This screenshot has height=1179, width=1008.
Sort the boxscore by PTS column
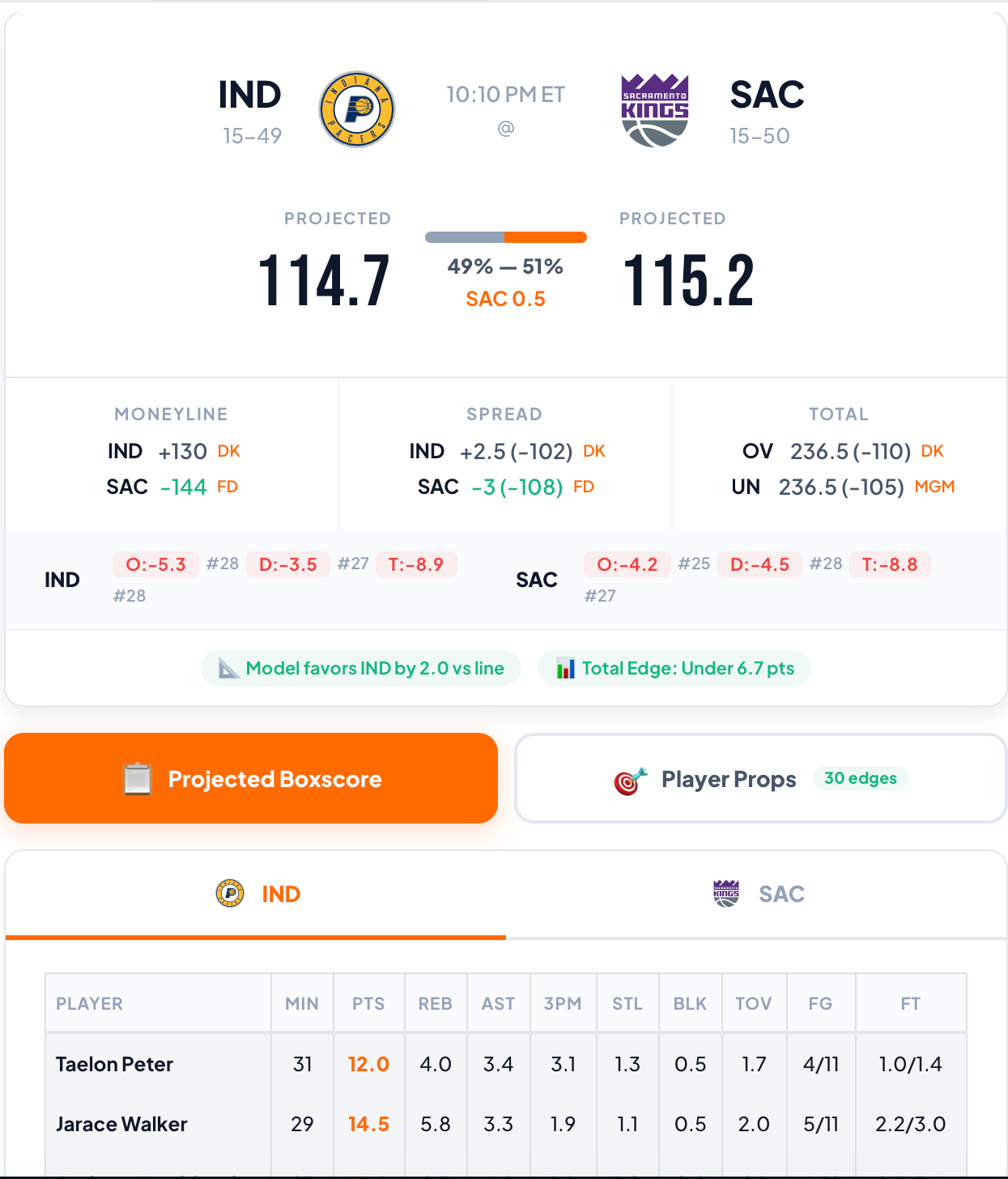click(x=368, y=1003)
